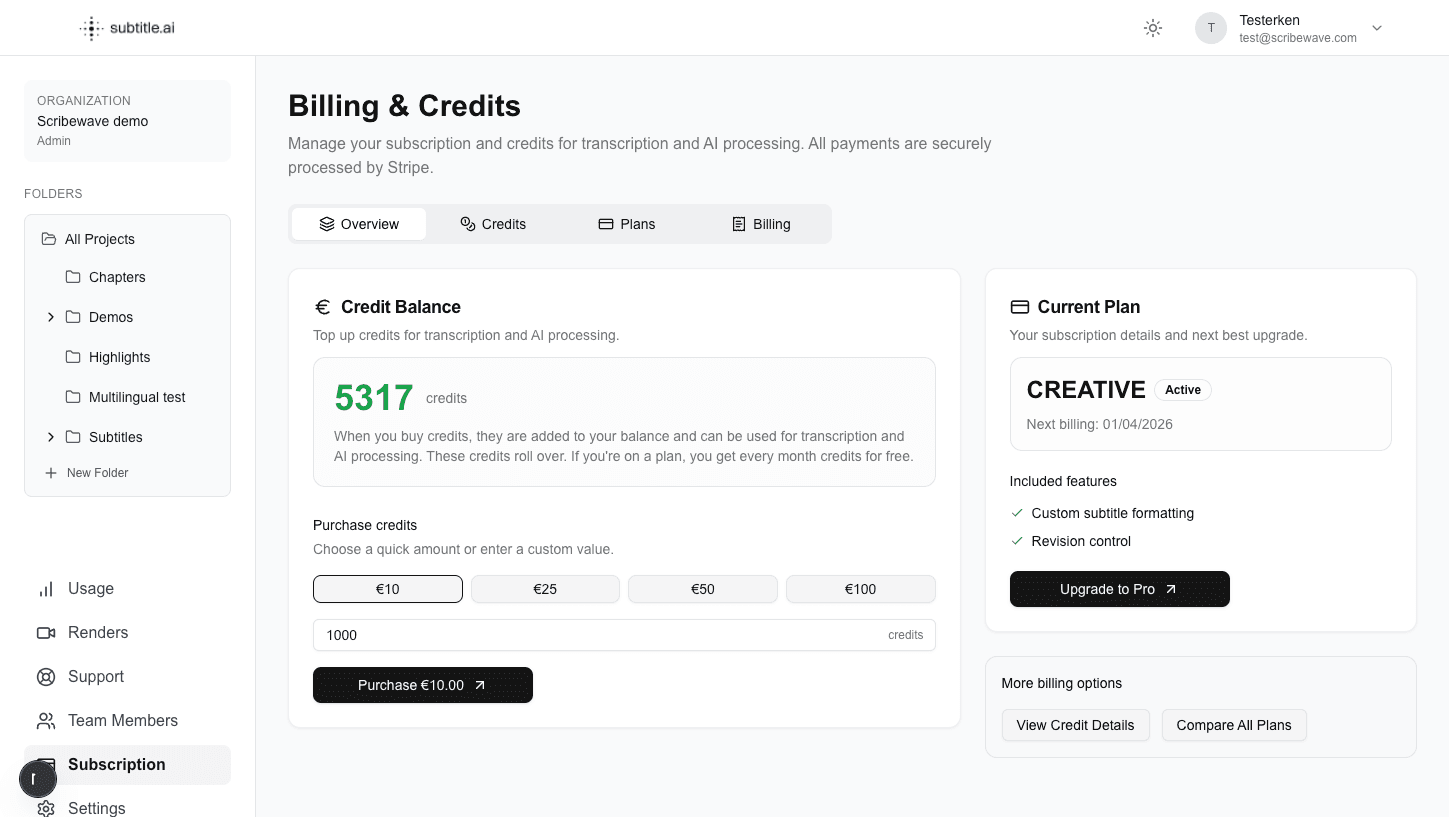Click the subtitle.ai logo
1449x817 pixels.
click(126, 27)
